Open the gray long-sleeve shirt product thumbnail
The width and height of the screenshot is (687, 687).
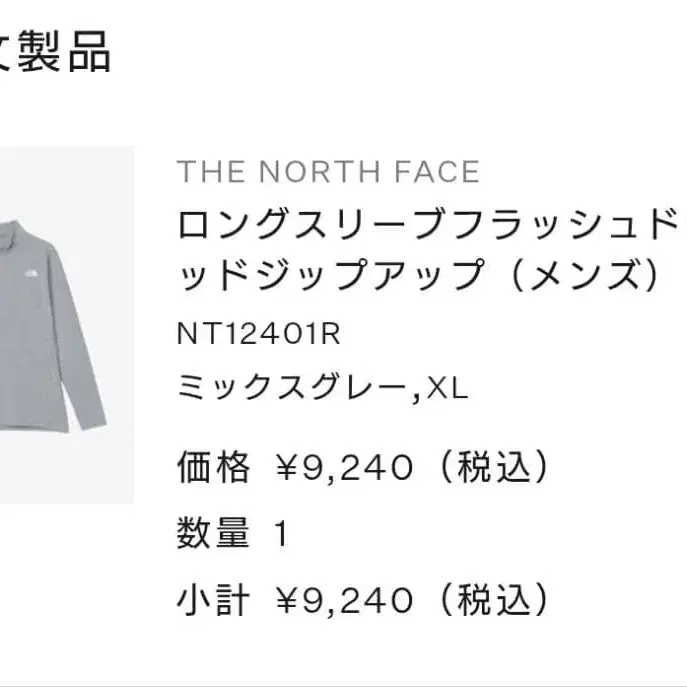pos(67,325)
